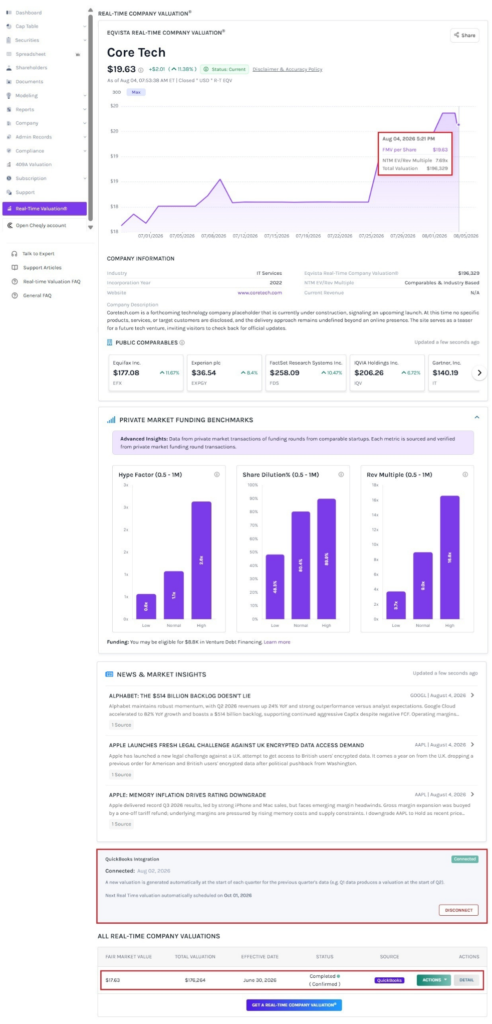Expand the Apple UK encrypted data article

click(472, 744)
